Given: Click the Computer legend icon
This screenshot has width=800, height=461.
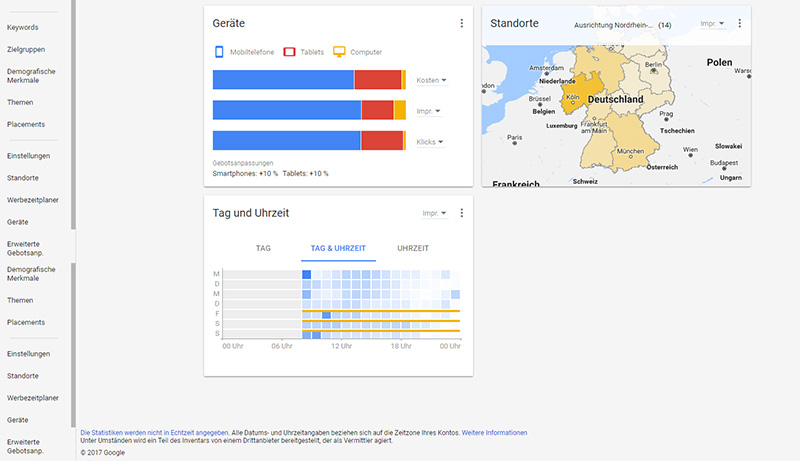Looking at the screenshot, I should point(339,52).
